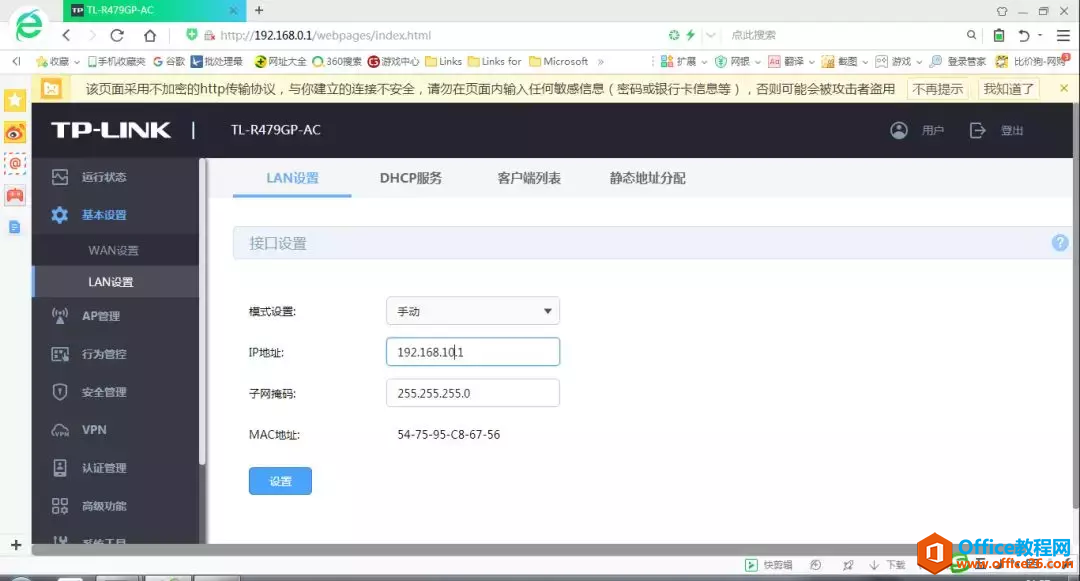
Task: Open a new browser tab
Action: coord(259,10)
